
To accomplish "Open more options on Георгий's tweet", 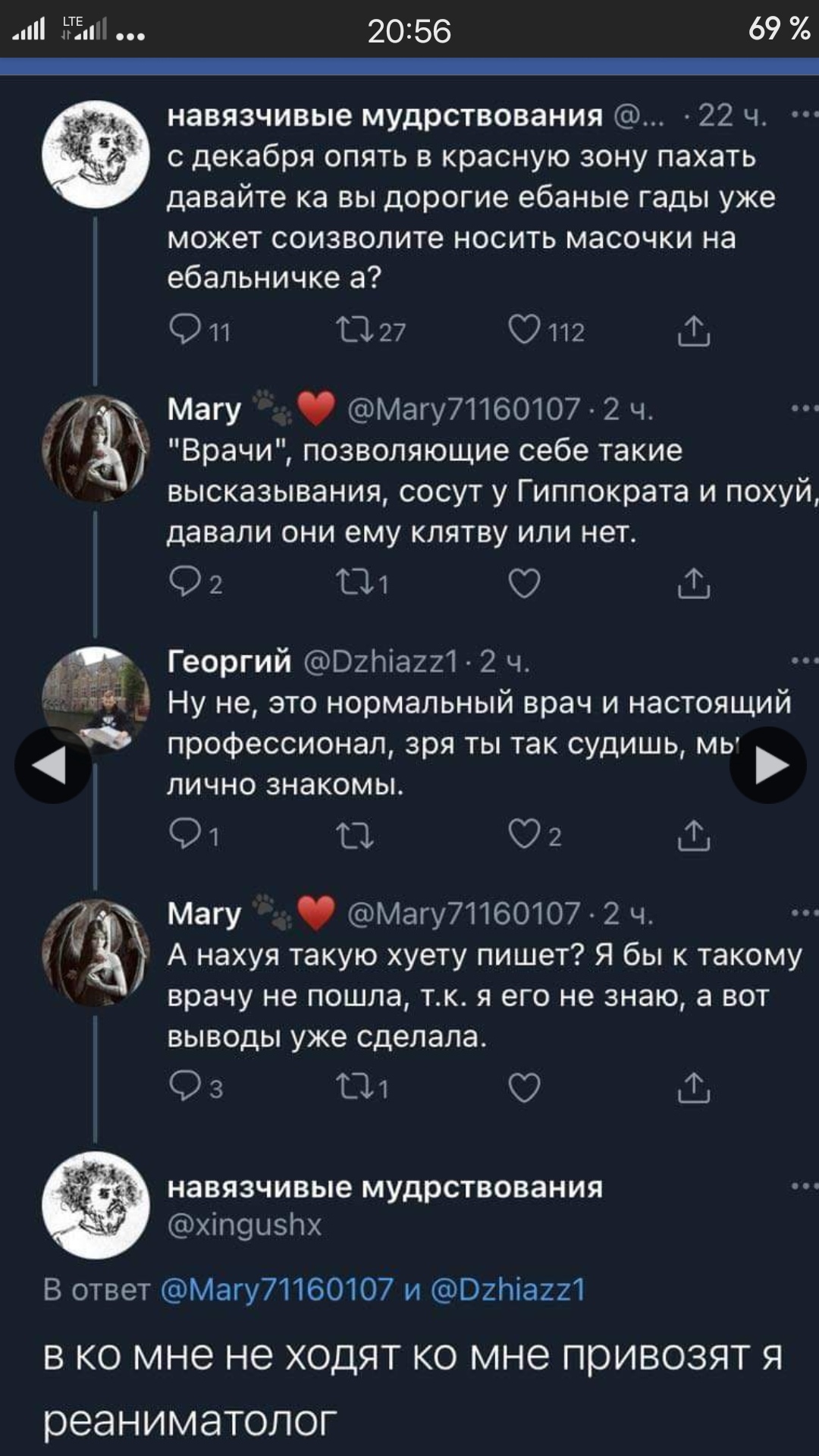I will click(804, 661).
